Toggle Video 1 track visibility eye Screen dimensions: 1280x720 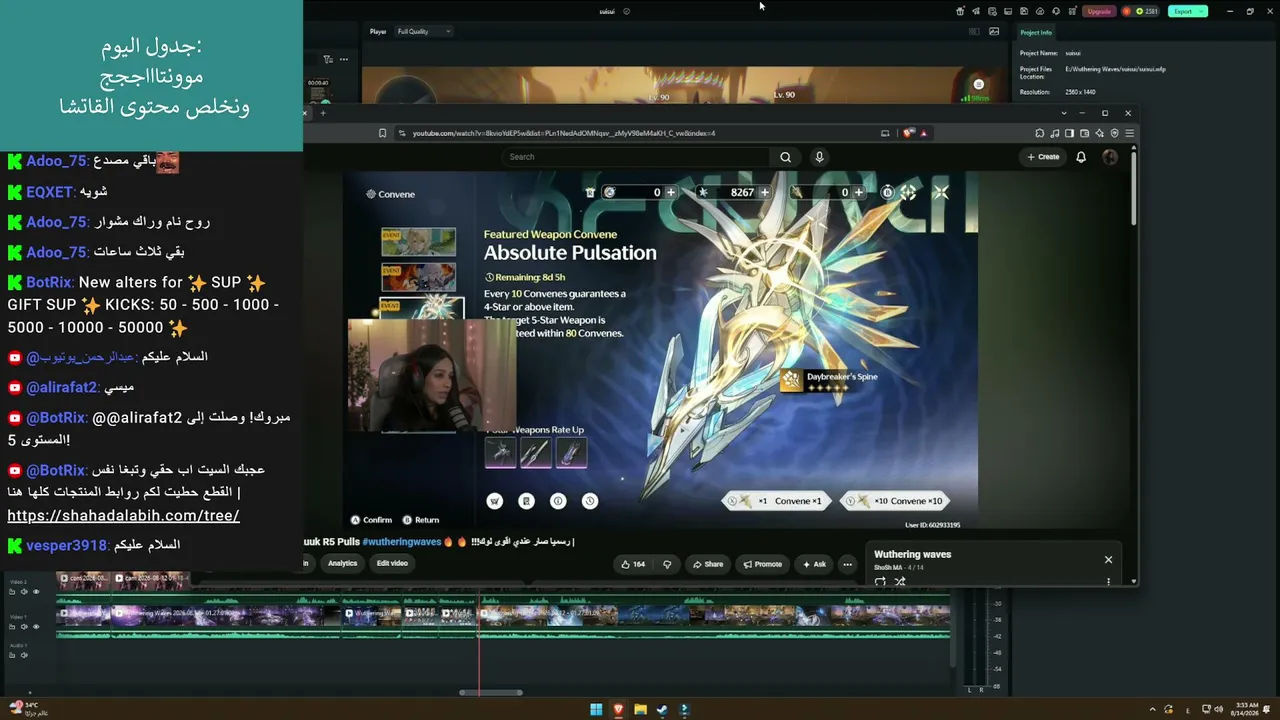tap(36, 627)
